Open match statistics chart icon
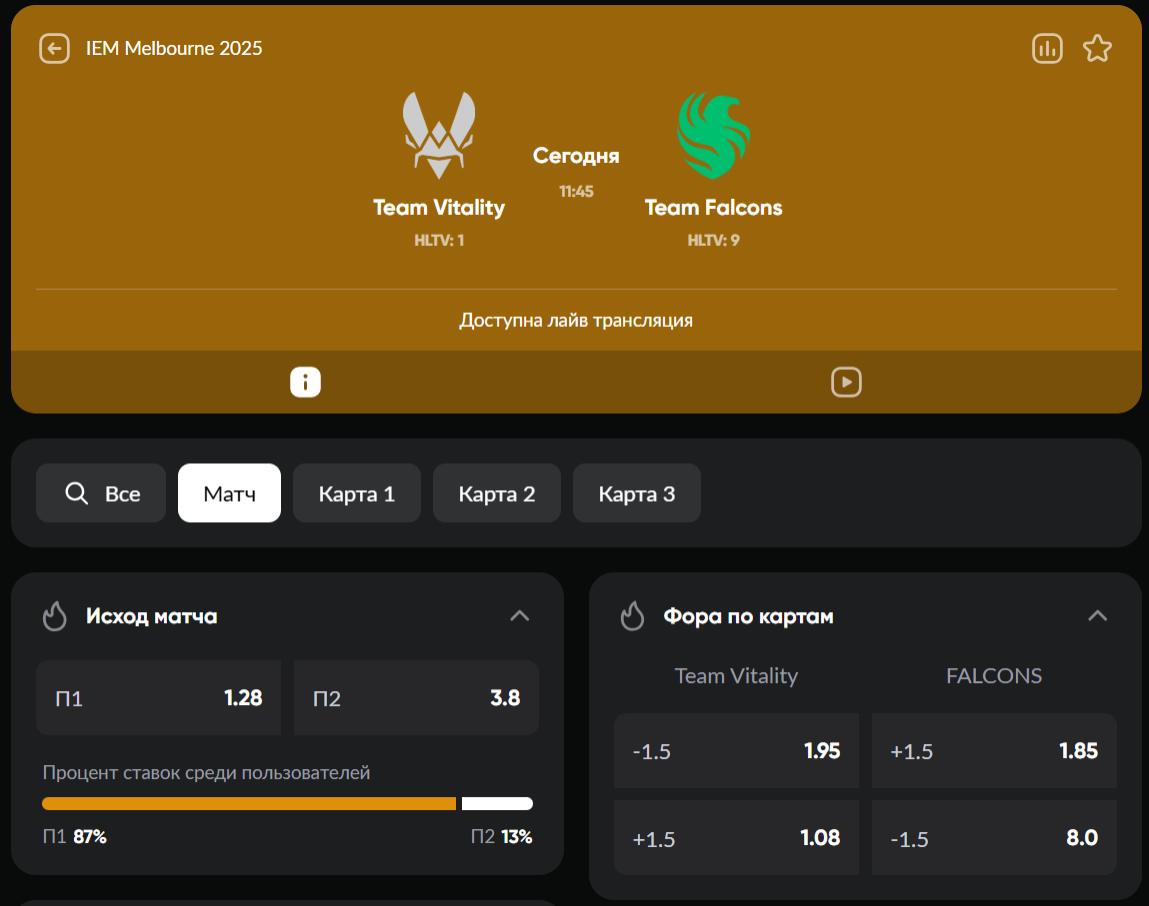1149x906 pixels. (1047, 49)
